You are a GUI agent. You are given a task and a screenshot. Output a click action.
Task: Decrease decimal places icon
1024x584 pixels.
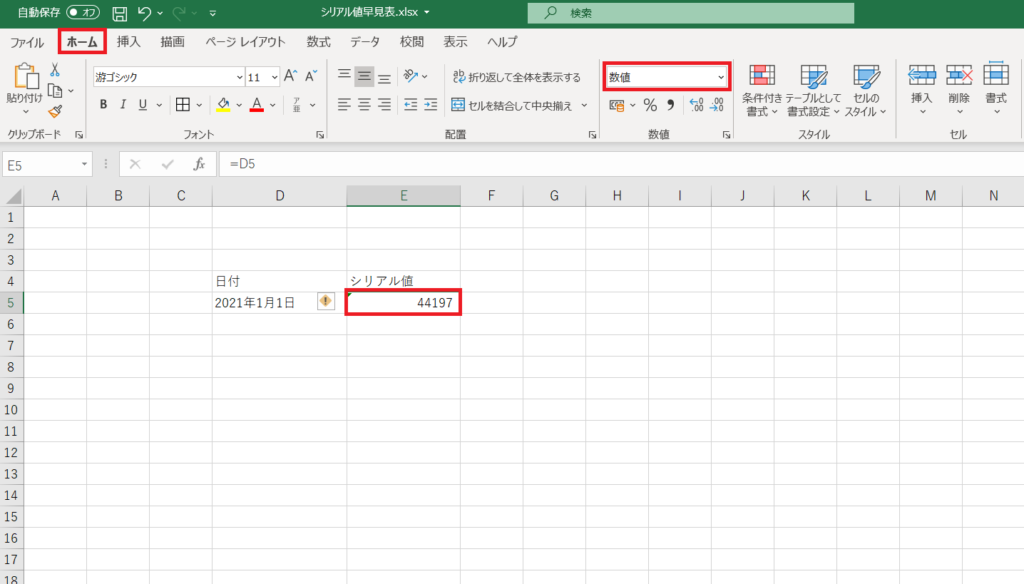click(717, 105)
